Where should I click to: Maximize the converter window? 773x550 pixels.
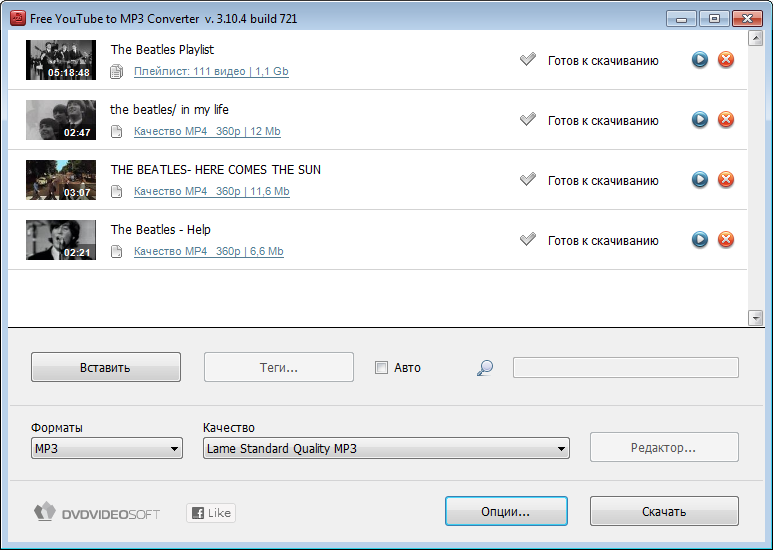click(714, 19)
